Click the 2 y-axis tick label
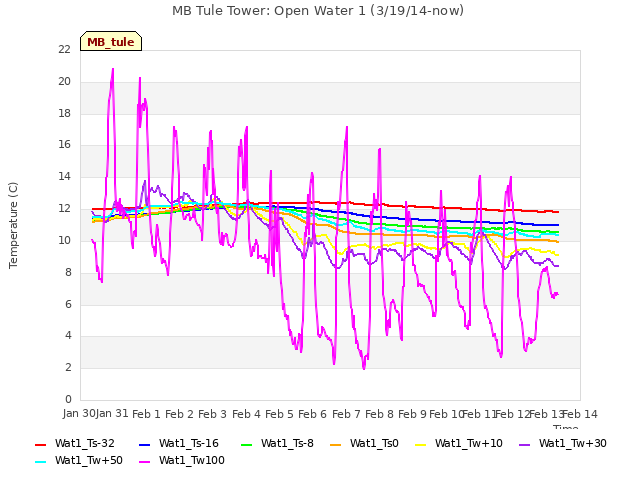Screen dimensions: 640x480 tap(68, 367)
